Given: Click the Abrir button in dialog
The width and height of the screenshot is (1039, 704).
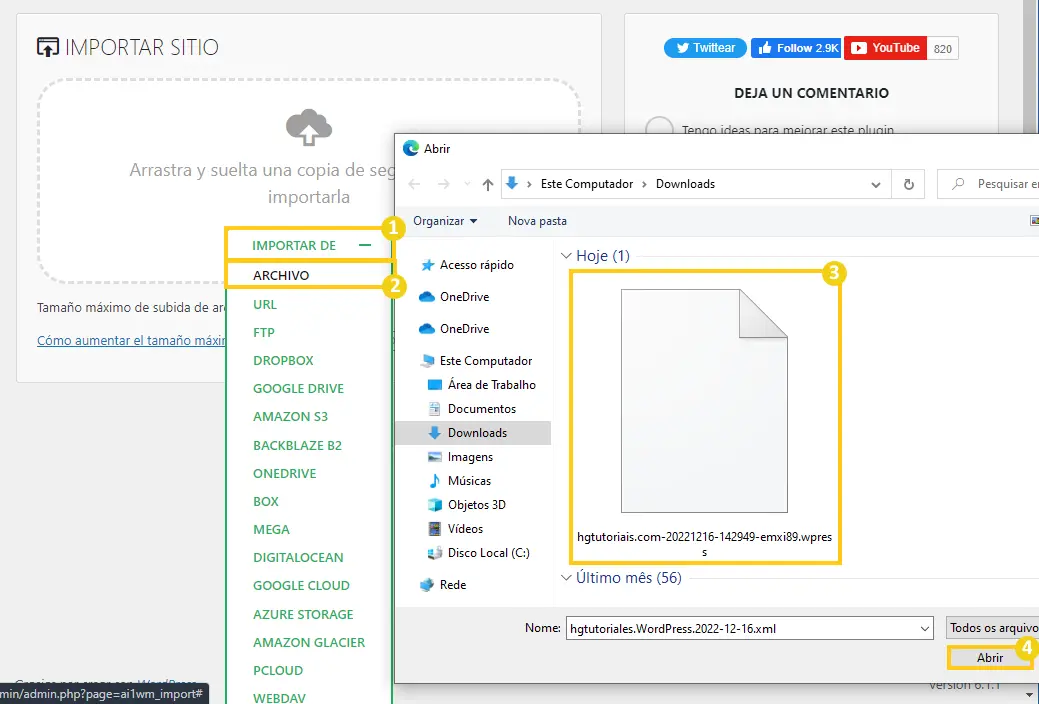Looking at the screenshot, I should (x=990, y=658).
